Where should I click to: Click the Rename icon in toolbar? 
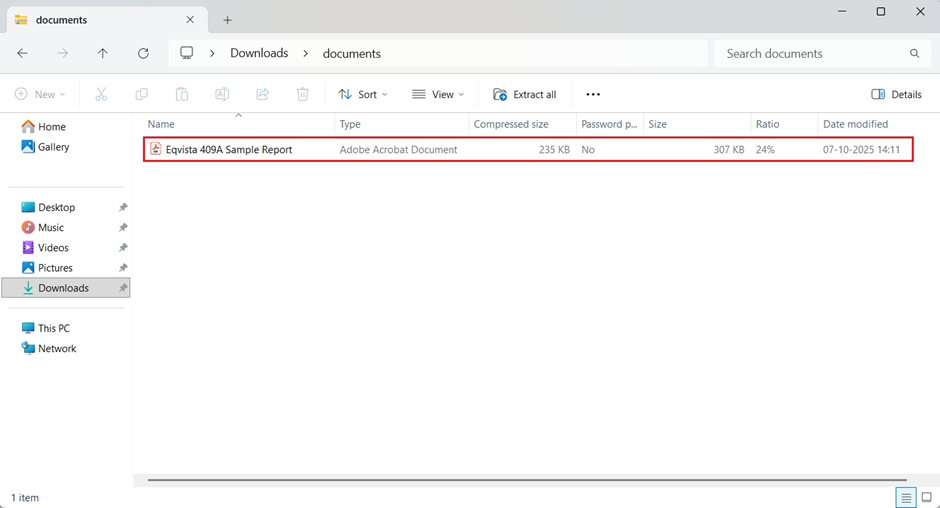[x=222, y=94]
